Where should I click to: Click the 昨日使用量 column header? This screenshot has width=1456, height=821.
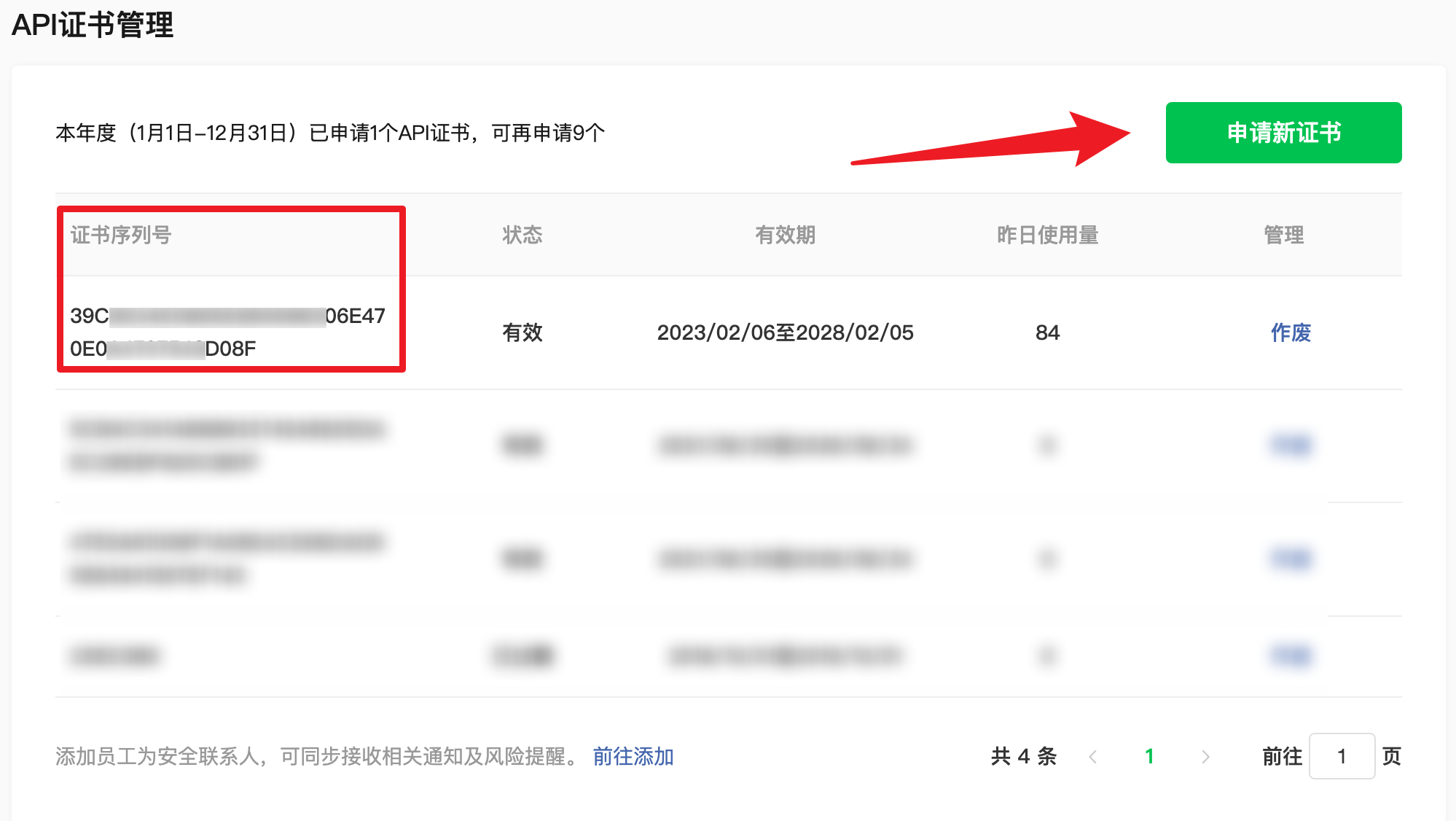1047,235
